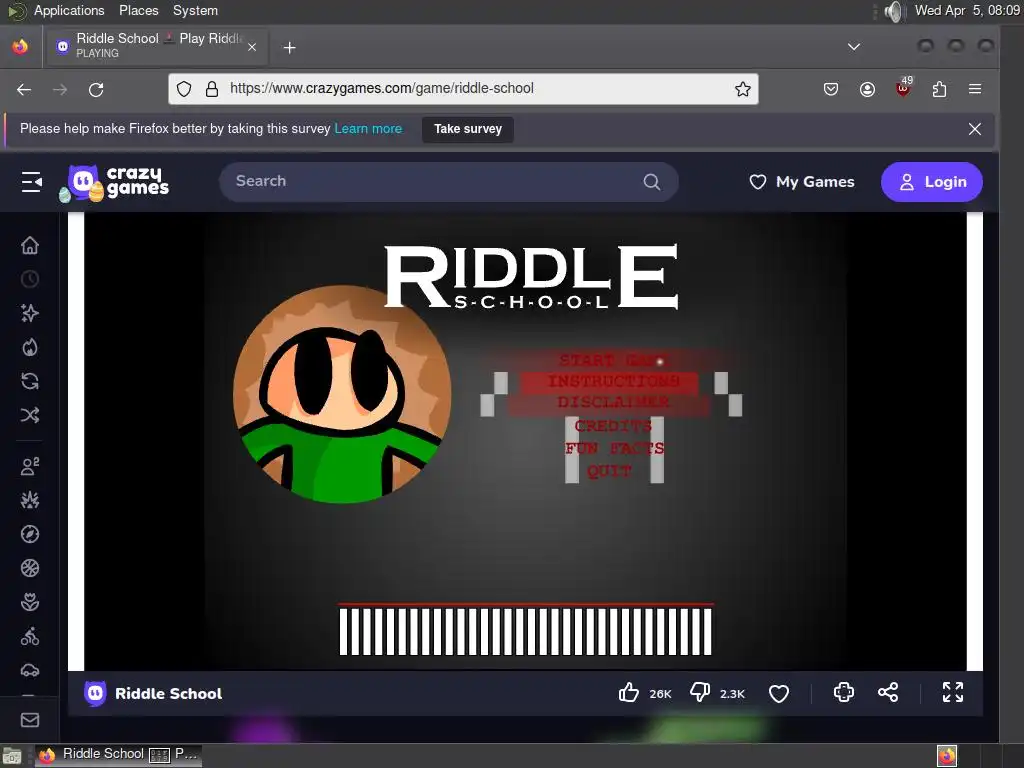Select INSTRUCTIONS in game menu
Image resolution: width=1024 pixels, height=768 pixels.
pos(613,381)
